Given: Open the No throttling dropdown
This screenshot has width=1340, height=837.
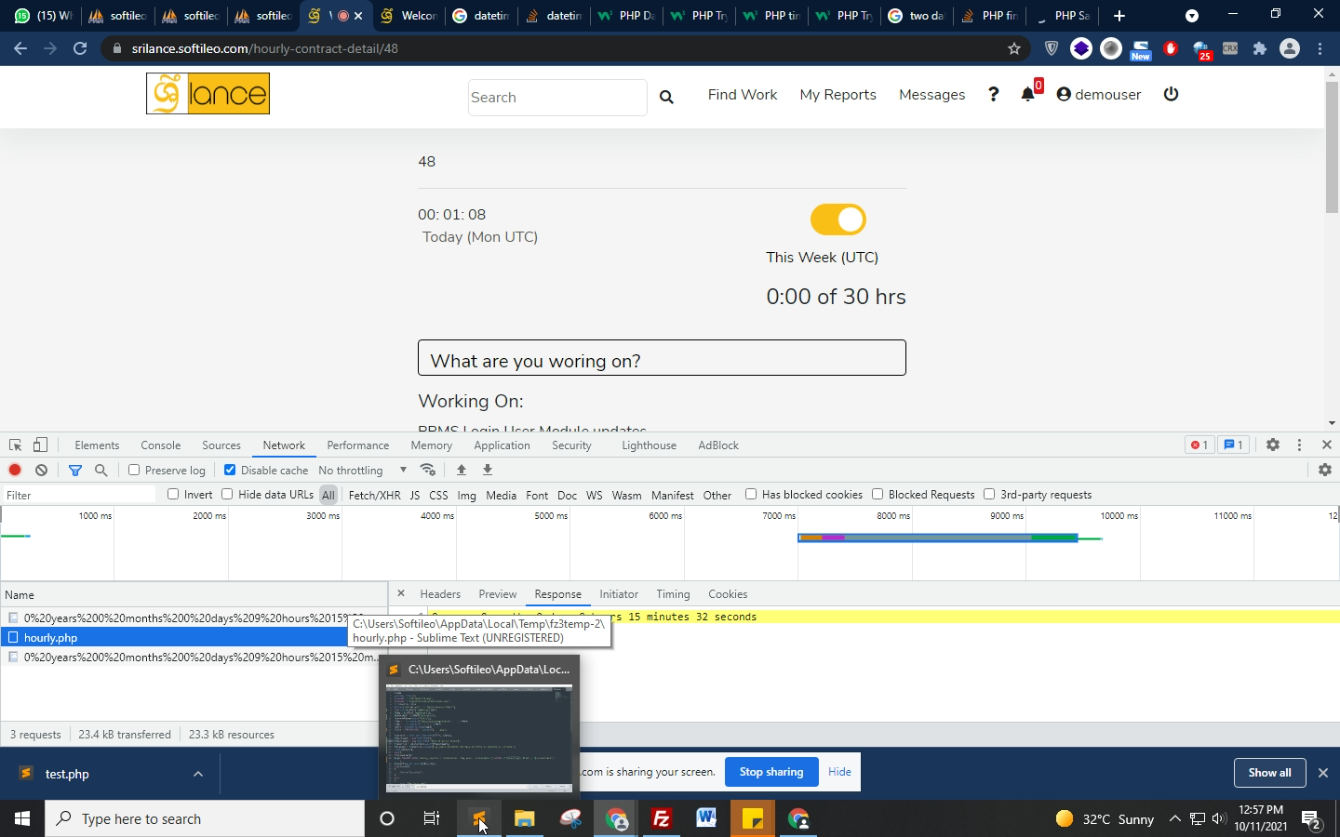Looking at the screenshot, I should pos(362,470).
